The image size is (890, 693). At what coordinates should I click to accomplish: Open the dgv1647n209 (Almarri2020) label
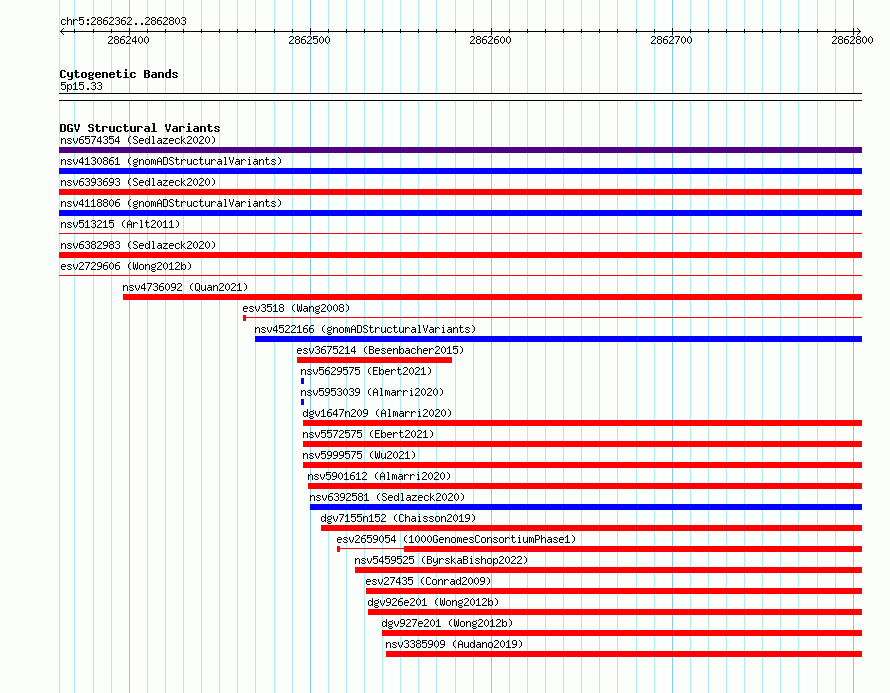[x=377, y=413]
